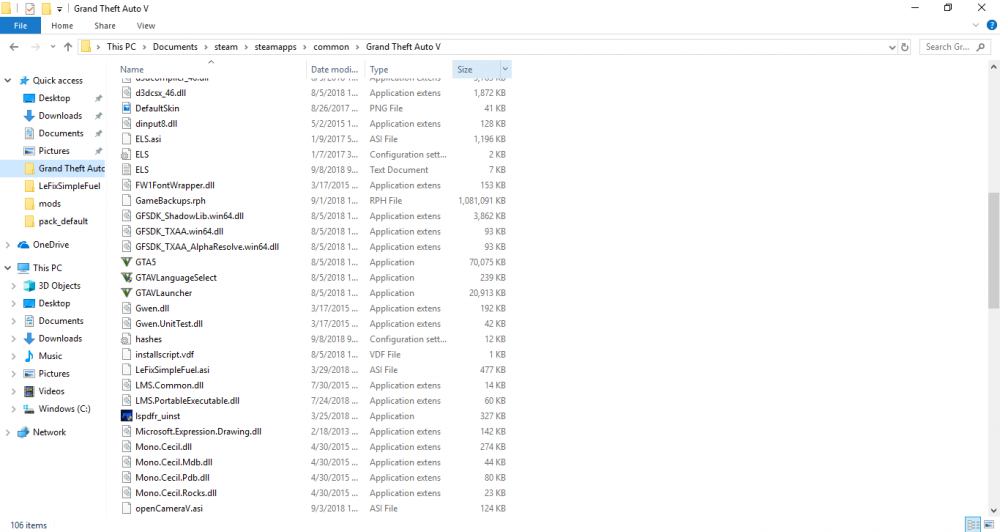Open the Size column filter dropdown
This screenshot has height=532, width=1000.
coord(505,69)
